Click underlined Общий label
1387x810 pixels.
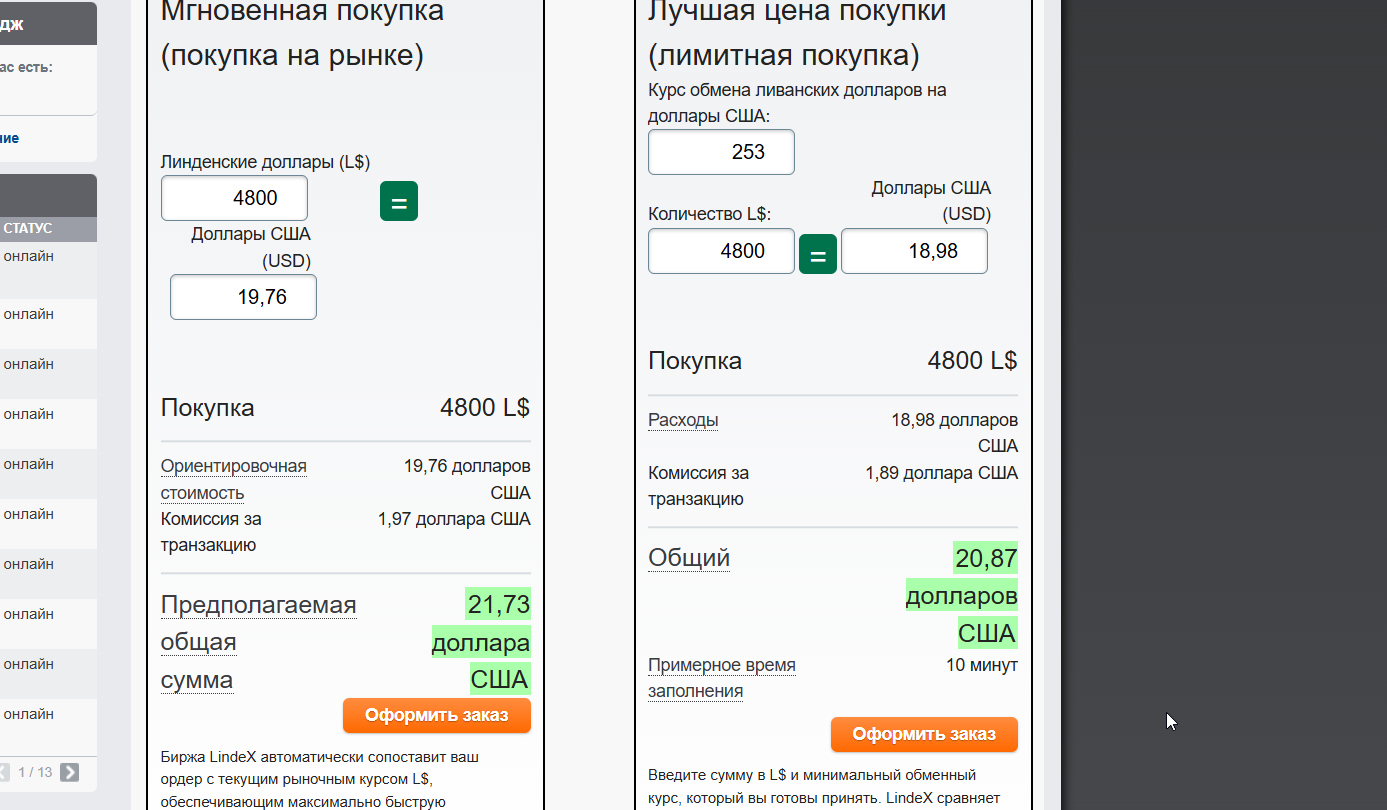tap(689, 558)
